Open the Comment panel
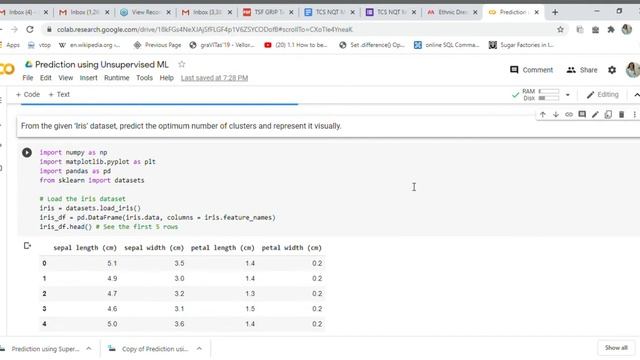 point(531,70)
